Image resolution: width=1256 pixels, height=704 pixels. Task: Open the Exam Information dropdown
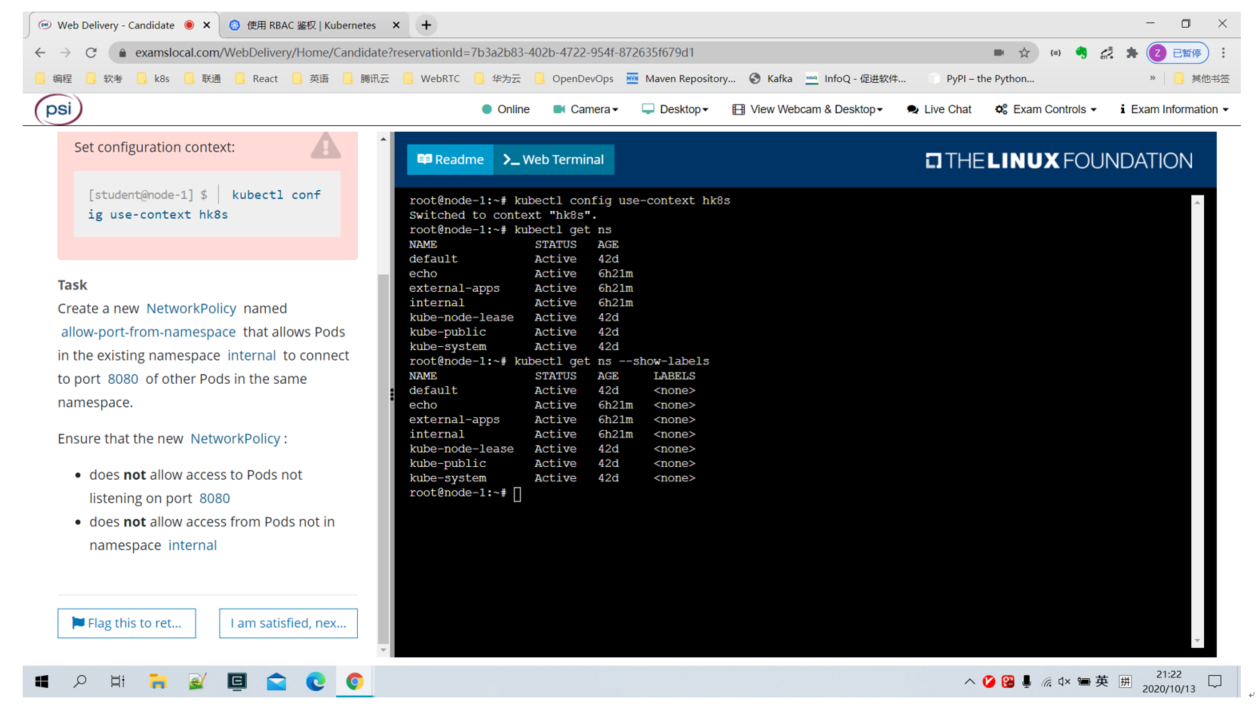click(1174, 109)
